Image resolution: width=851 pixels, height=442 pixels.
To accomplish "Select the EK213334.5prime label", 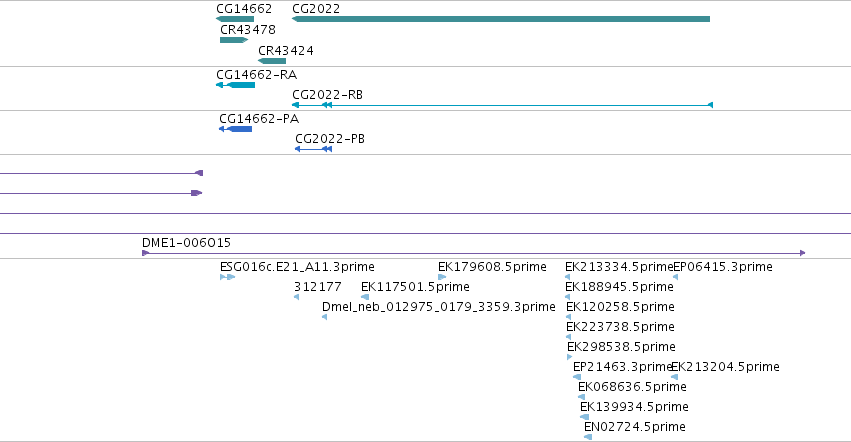I will [619, 267].
